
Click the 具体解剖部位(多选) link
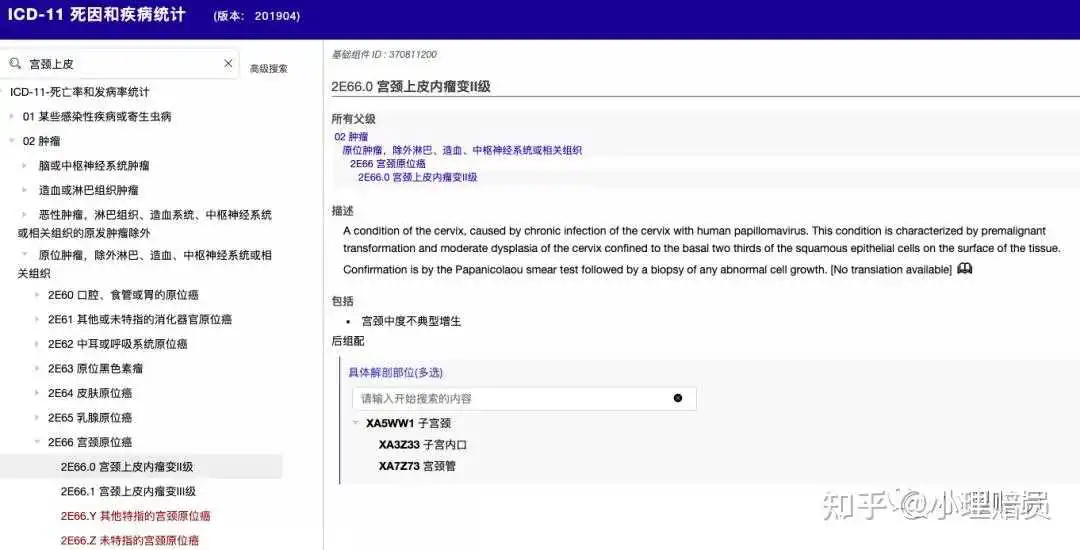click(x=395, y=372)
